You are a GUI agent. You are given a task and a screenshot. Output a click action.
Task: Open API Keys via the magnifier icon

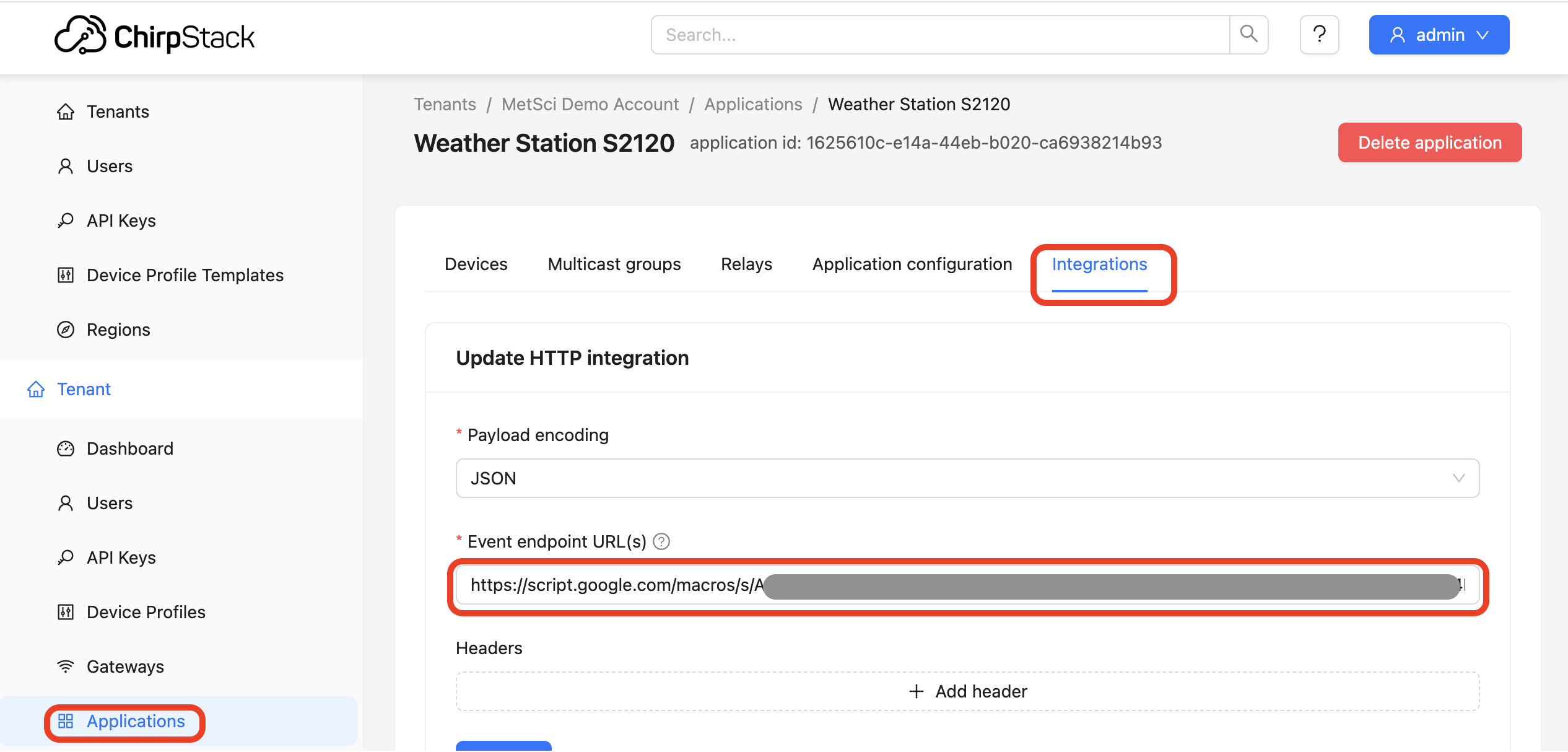65,220
